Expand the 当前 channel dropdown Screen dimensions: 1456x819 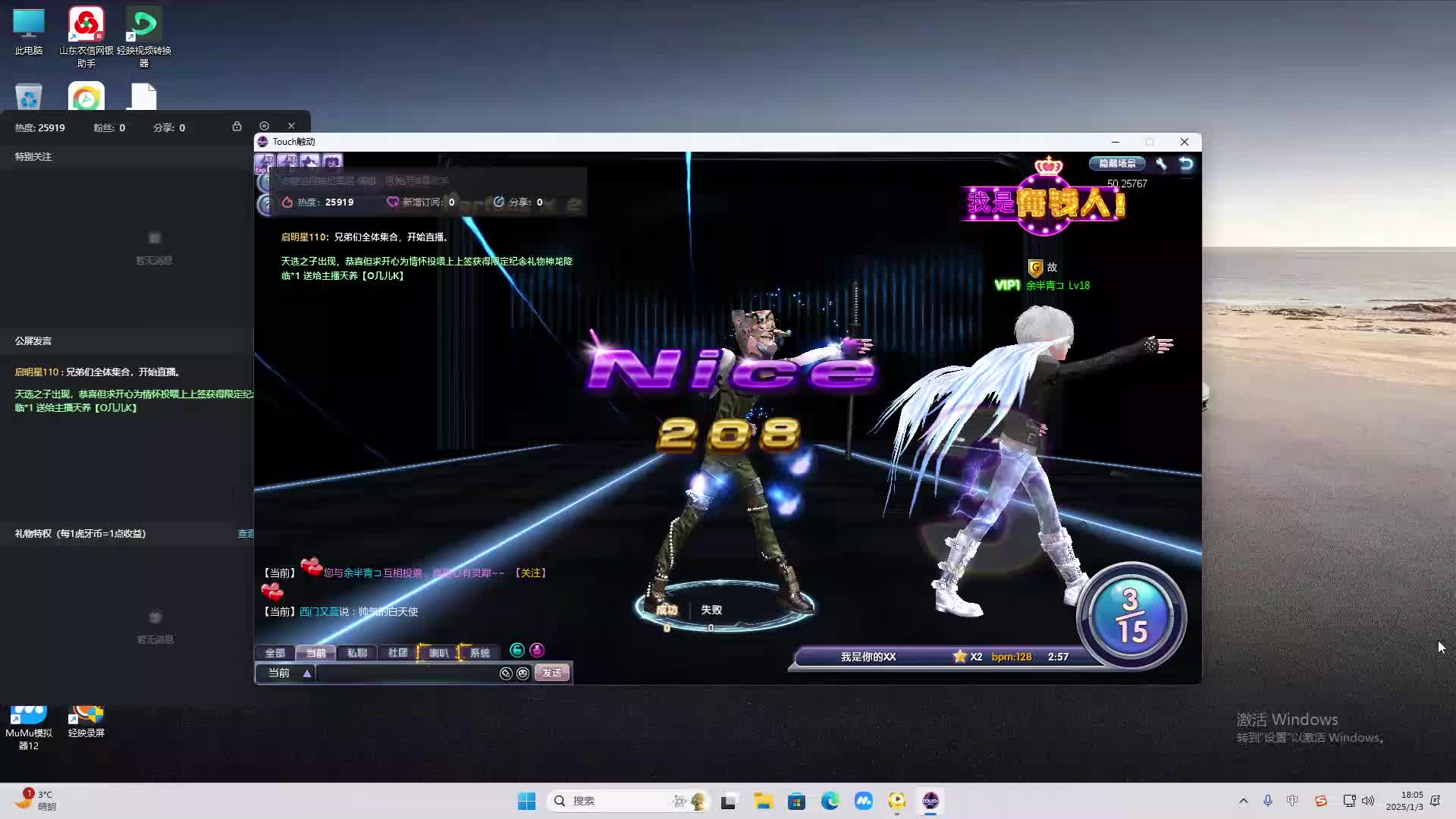click(x=307, y=673)
